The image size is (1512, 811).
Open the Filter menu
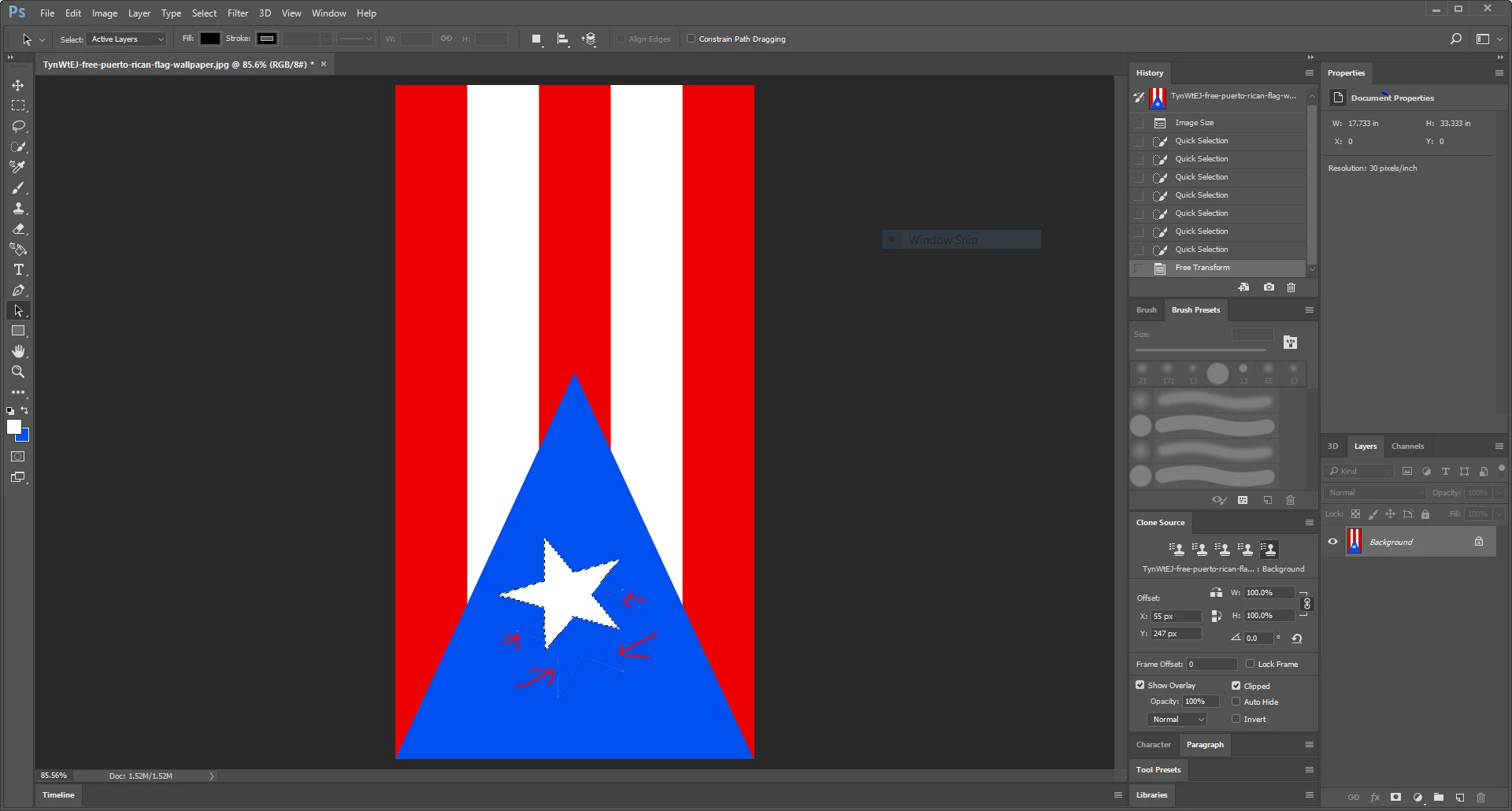point(238,13)
